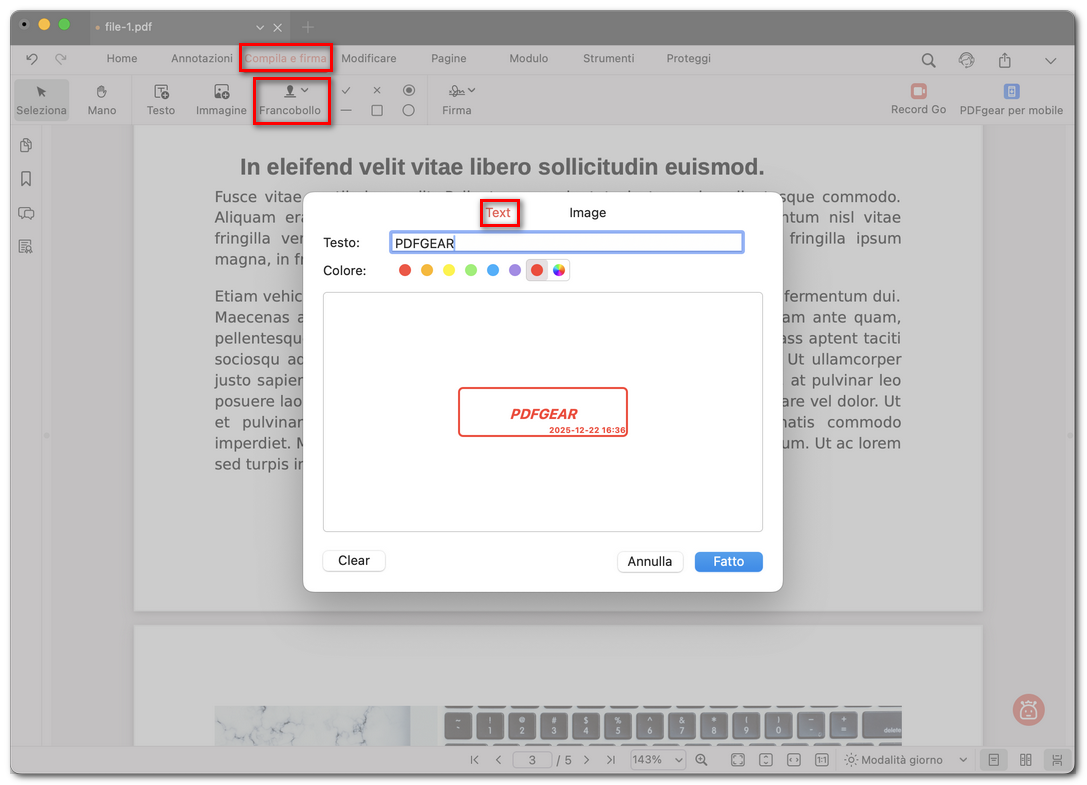Pick the orange color swatch

pos(427,270)
